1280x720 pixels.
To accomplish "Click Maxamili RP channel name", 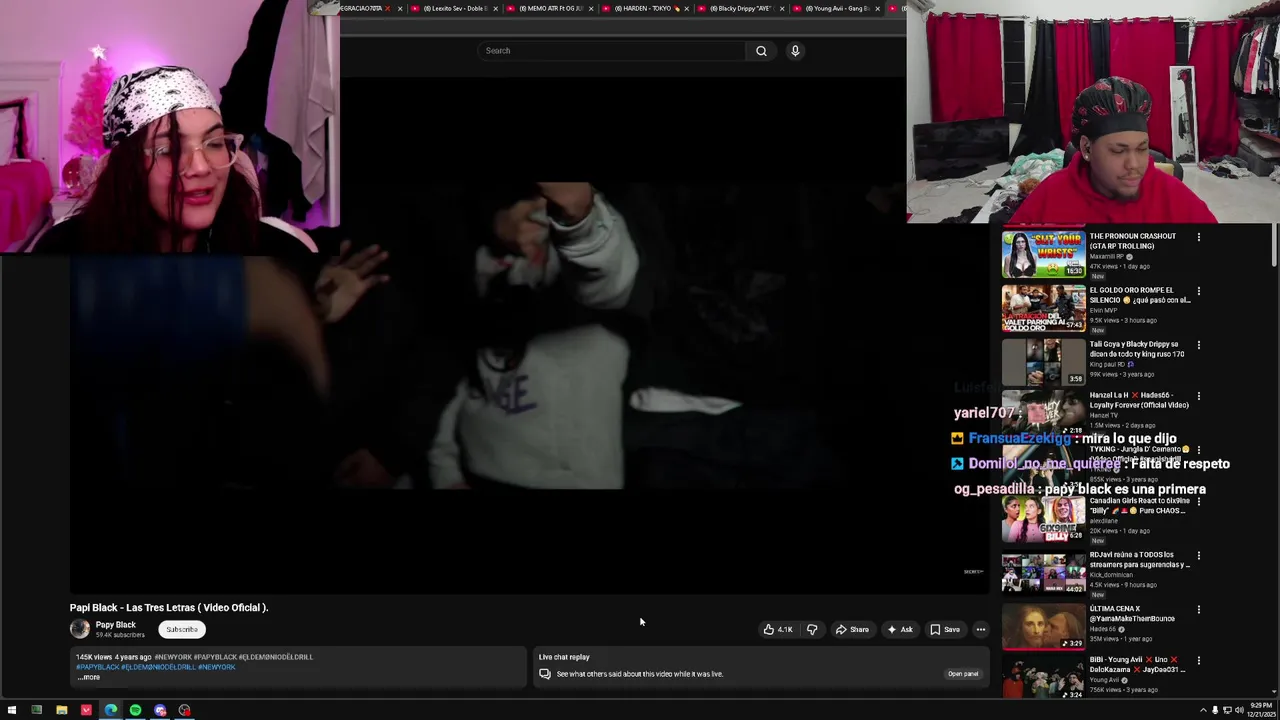I will tap(1106, 257).
